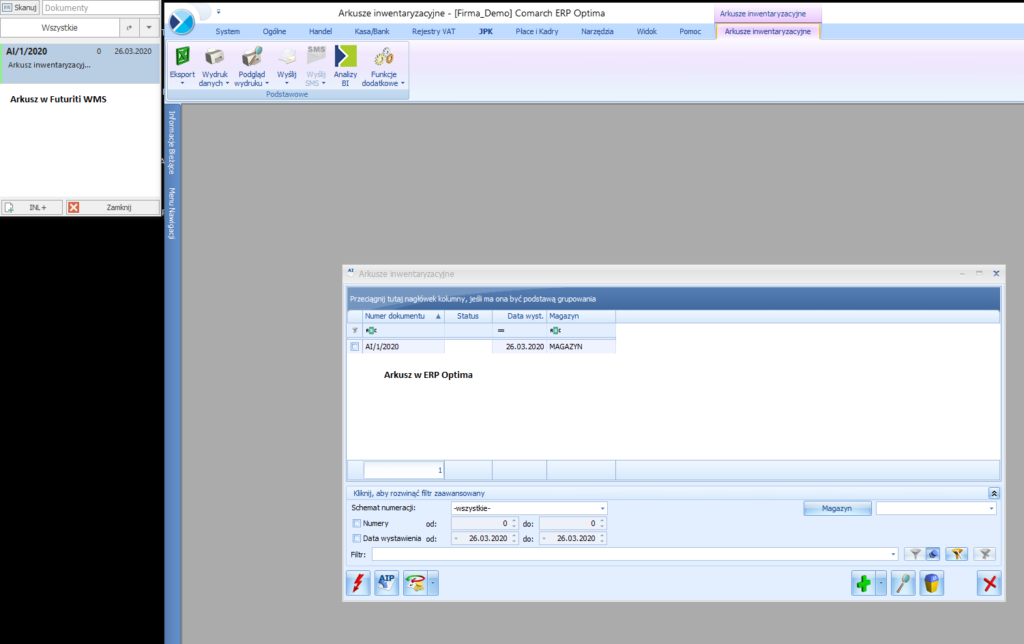This screenshot has width=1024, height=644.
Task: Click the refresh arrow beside Wszystkie
Action: click(x=129, y=27)
